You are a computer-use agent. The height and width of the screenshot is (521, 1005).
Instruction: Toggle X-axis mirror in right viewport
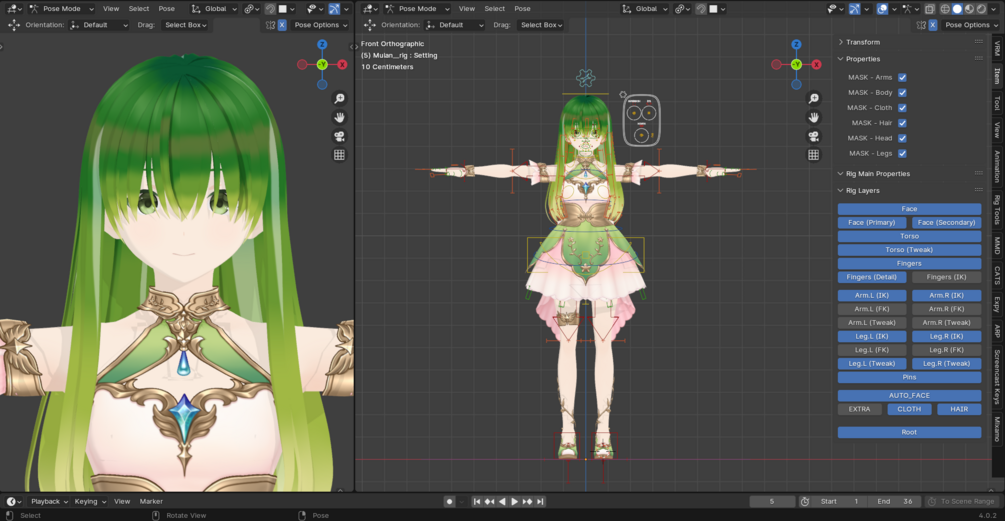tap(933, 25)
